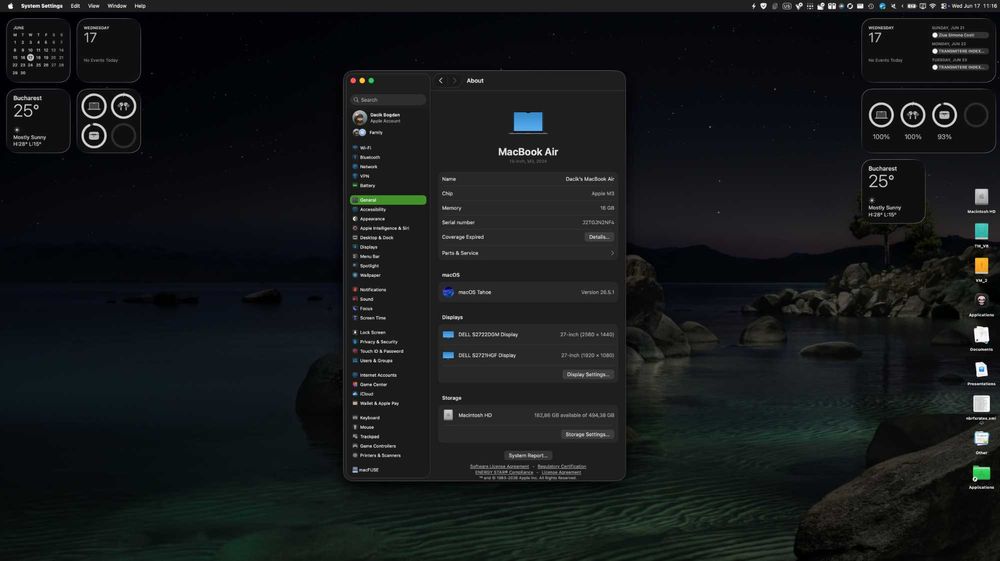Select Network in the settings sidebar
The width and height of the screenshot is (1000, 561).
click(388, 166)
